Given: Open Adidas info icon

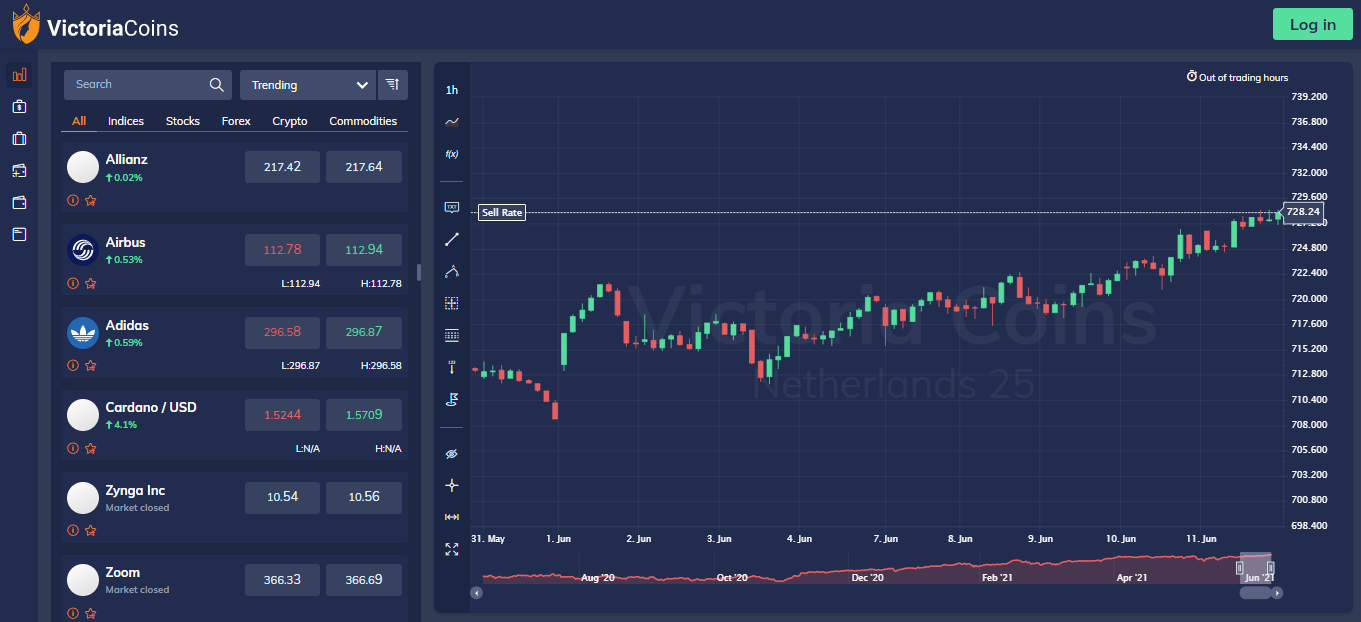Looking at the screenshot, I should click(73, 365).
